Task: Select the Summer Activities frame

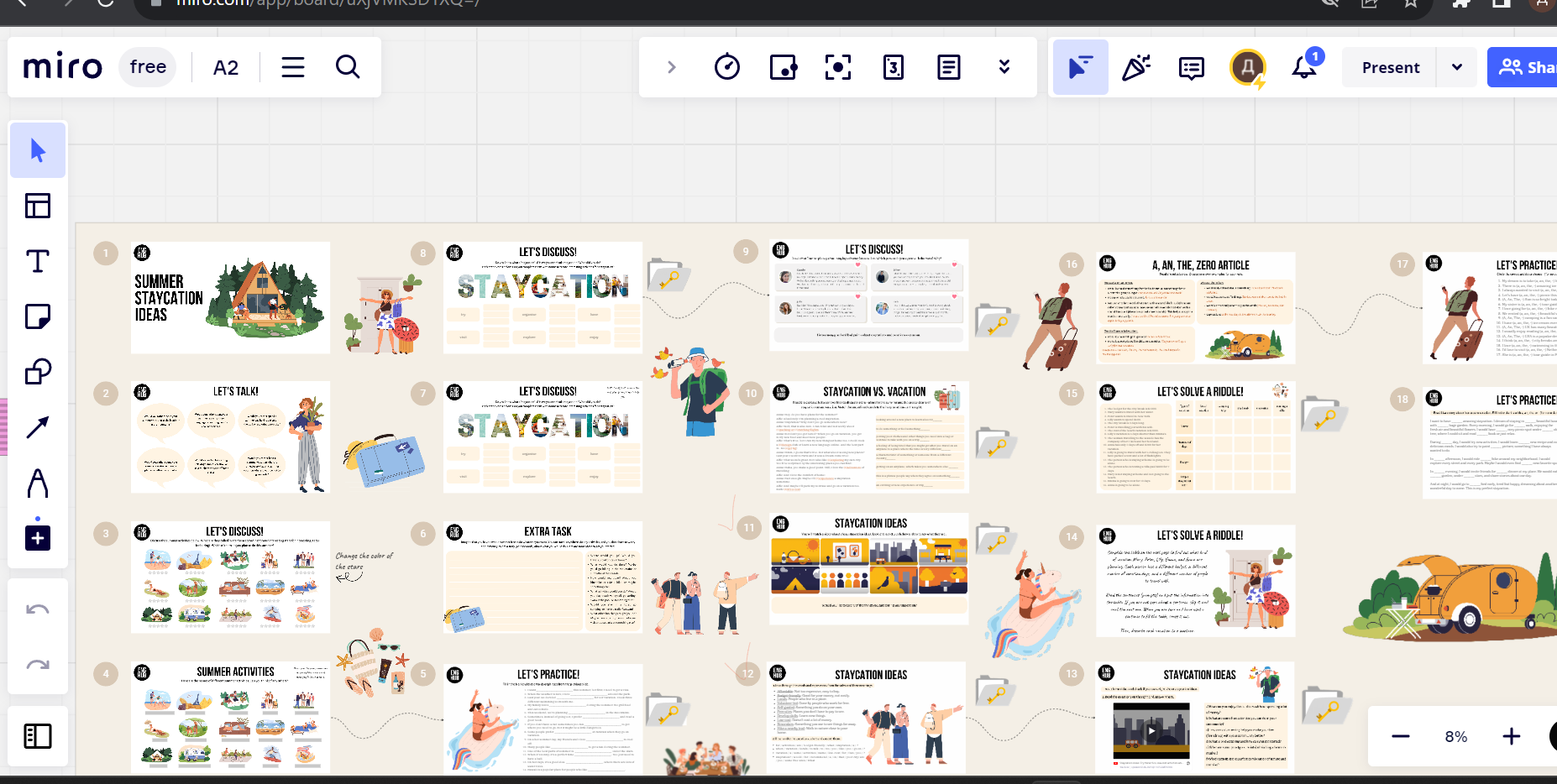Action: [230, 717]
